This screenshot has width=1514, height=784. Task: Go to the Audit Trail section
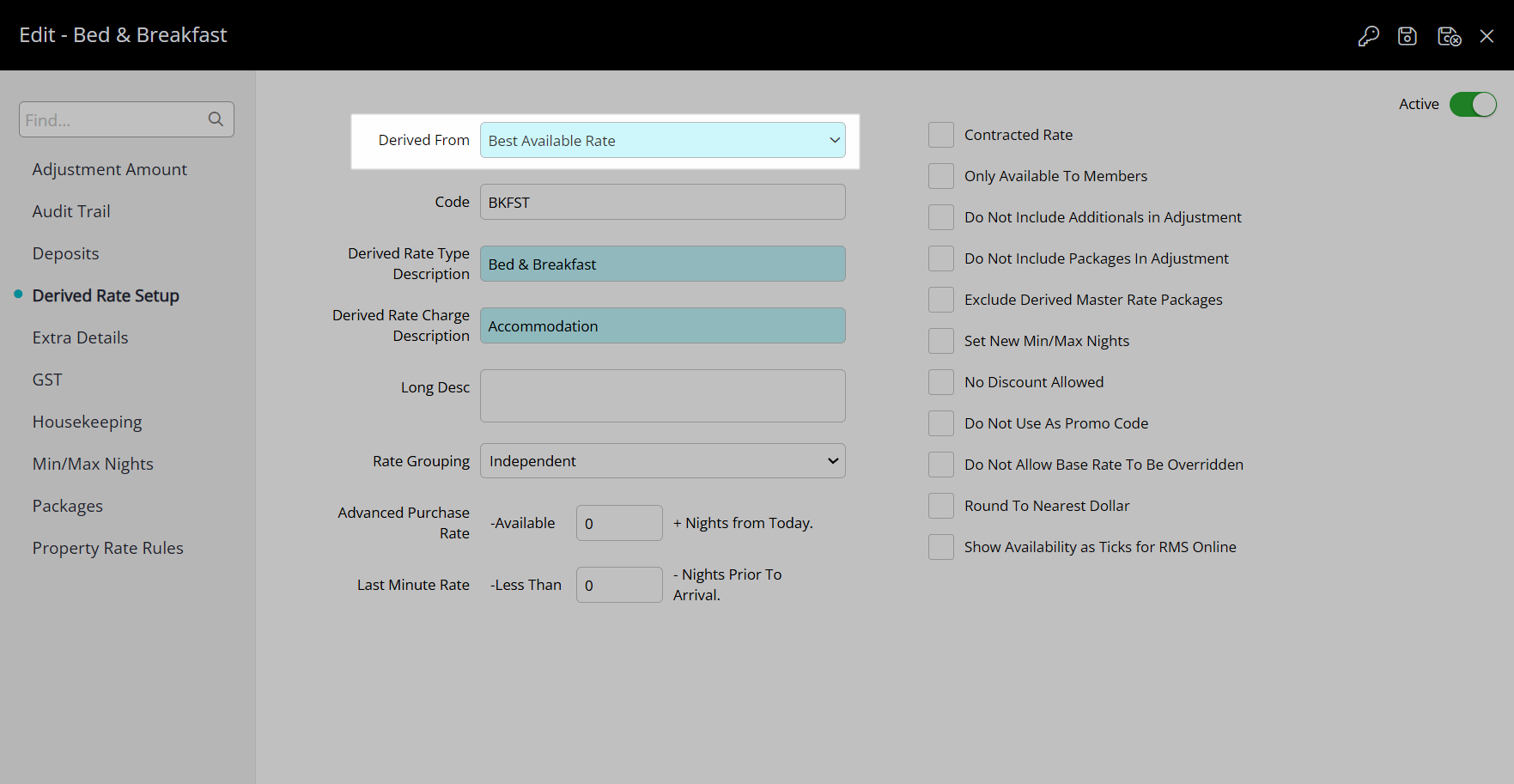pos(71,211)
